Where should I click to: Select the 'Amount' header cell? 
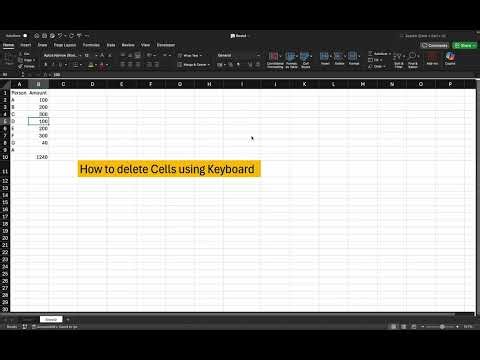[38, 93]
